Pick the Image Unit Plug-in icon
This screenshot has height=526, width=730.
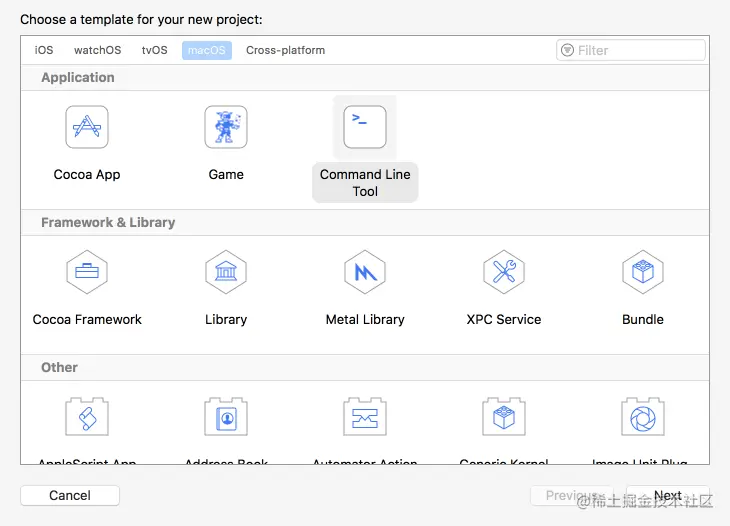click(643, 417)
